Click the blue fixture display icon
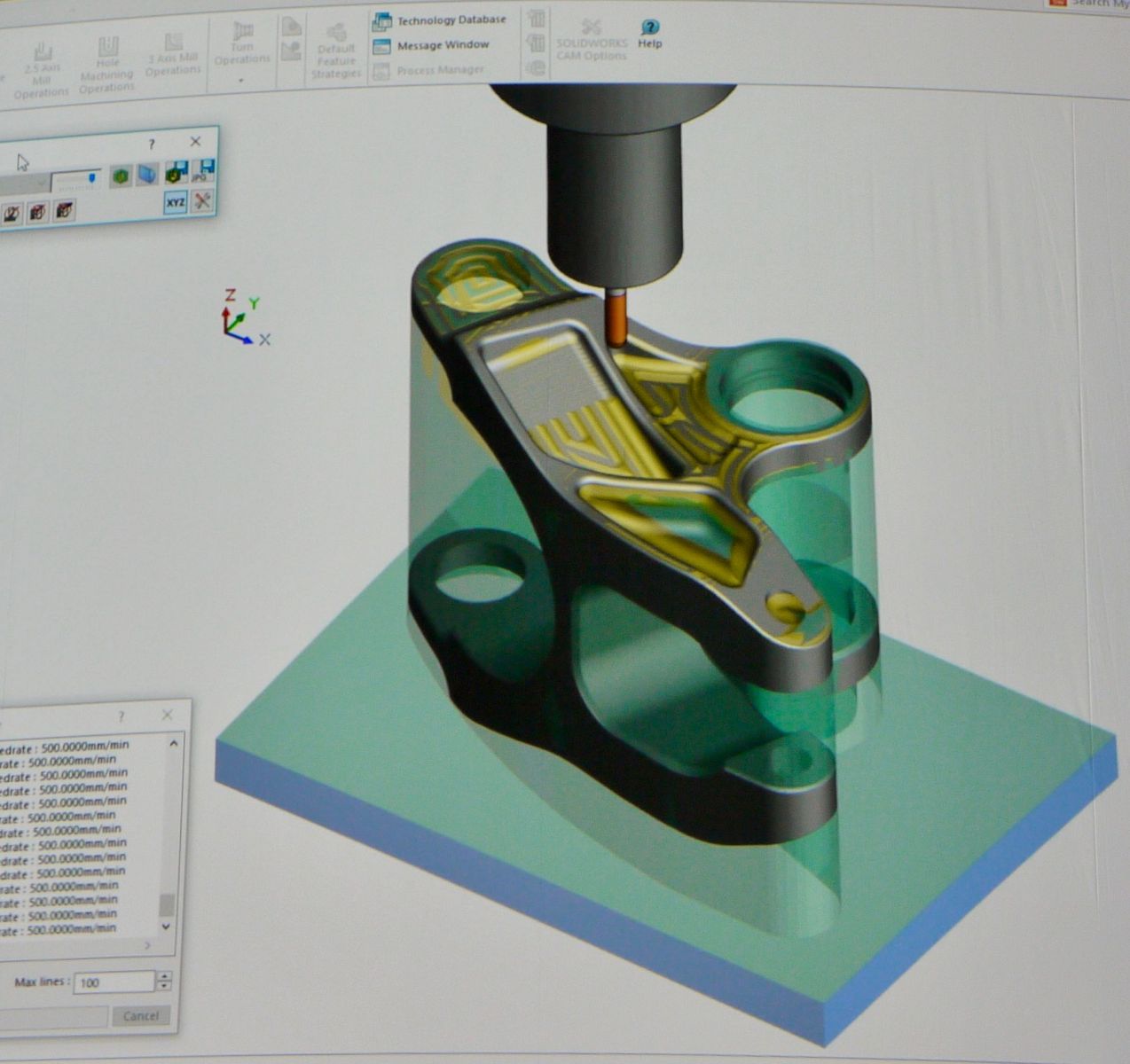The image size is (1130, 1064). 147,175
